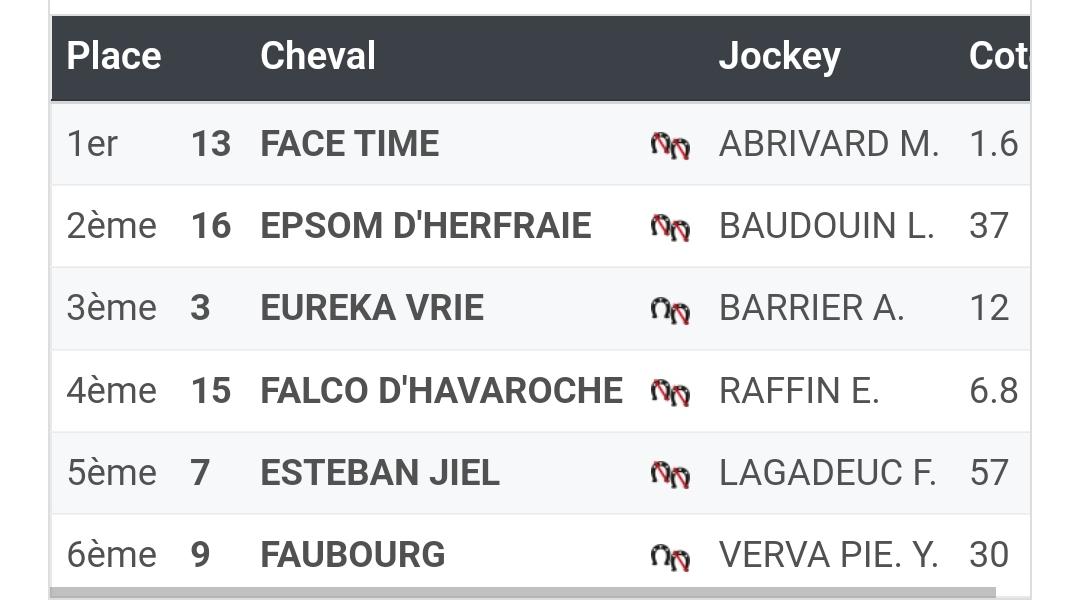Image resolution: width=1080 pixels, height=607 pixels.
Task: Select number 9 on FAUBOURG row
Action: [200, 555]
